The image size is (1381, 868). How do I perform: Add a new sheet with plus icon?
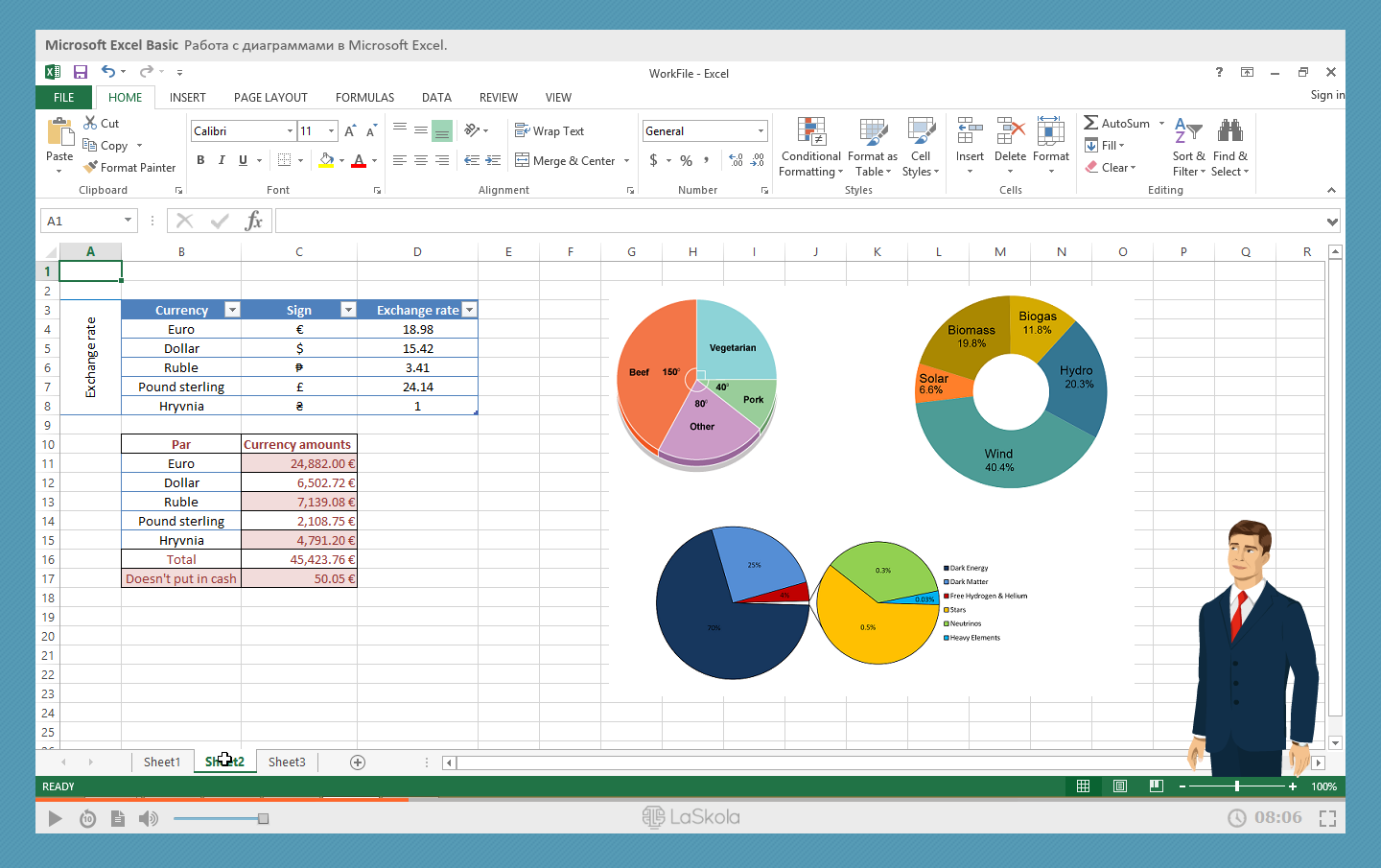coord(358,762)
